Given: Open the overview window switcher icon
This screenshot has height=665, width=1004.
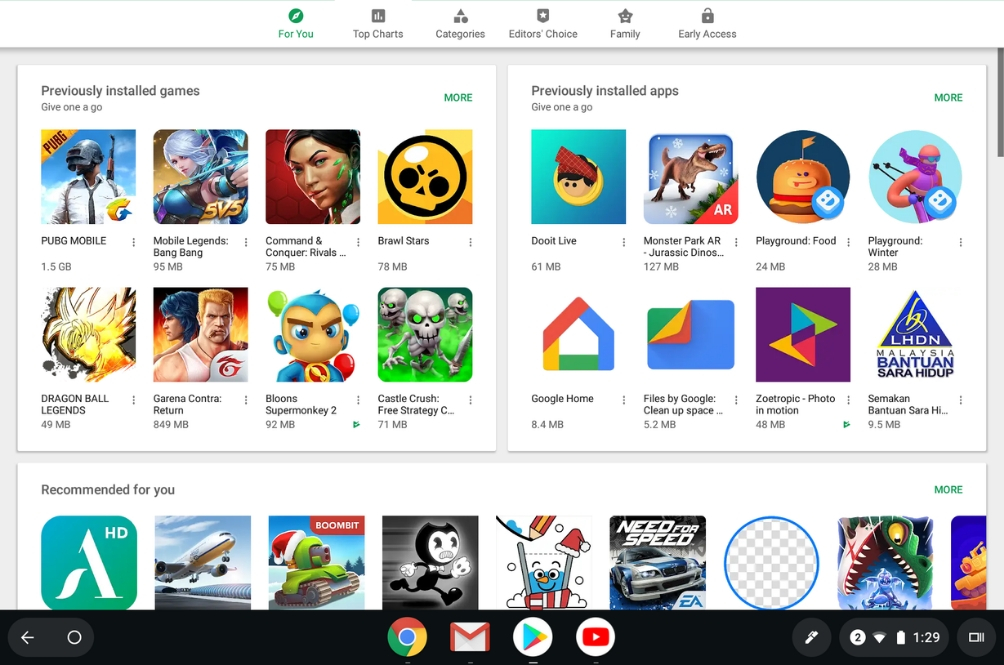Looking at the screenshot, I should click(x=976, y=637).
